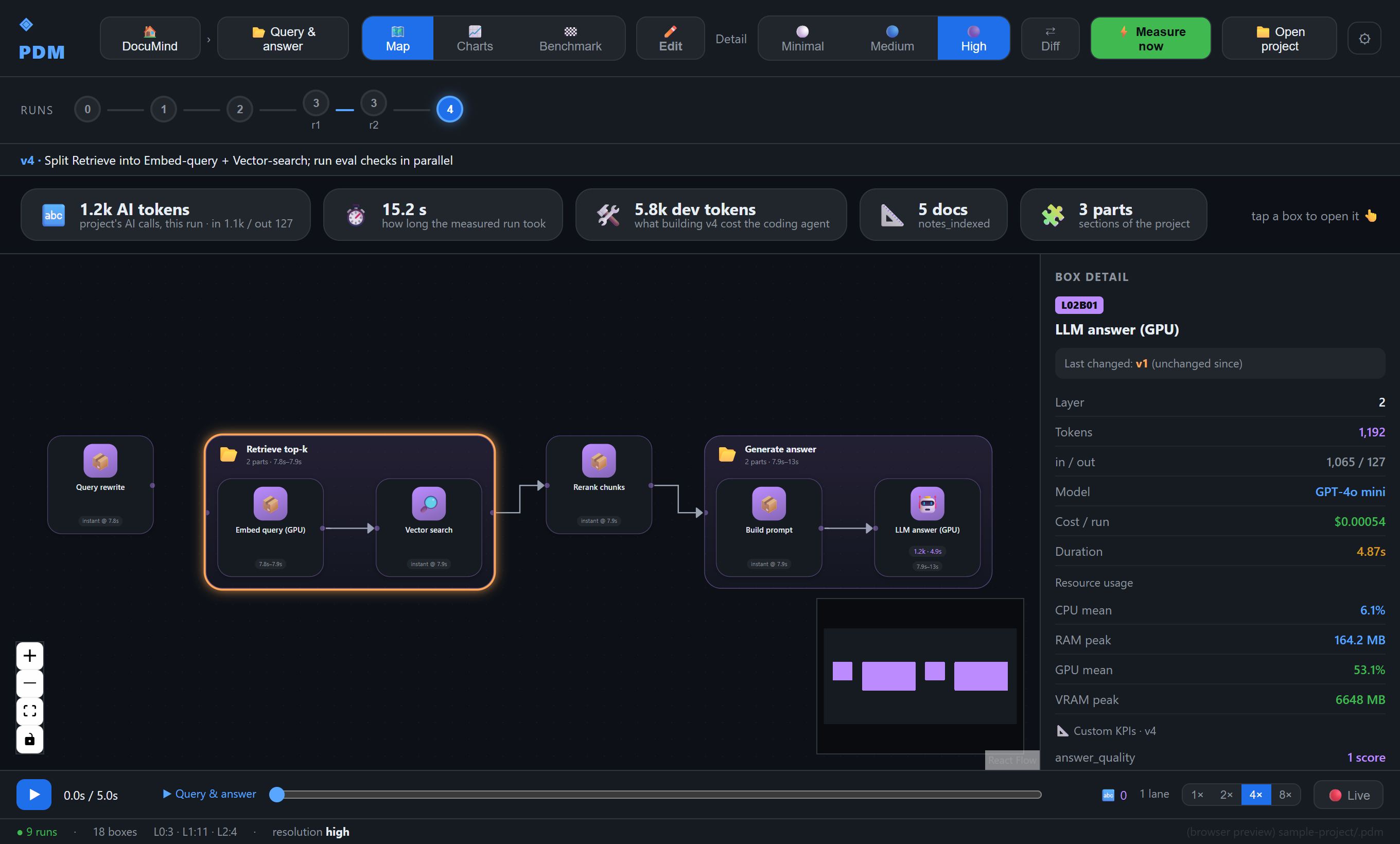Click the minimap thumbnail
This screenshot has height=844, width=1400.
click(920, 676)
